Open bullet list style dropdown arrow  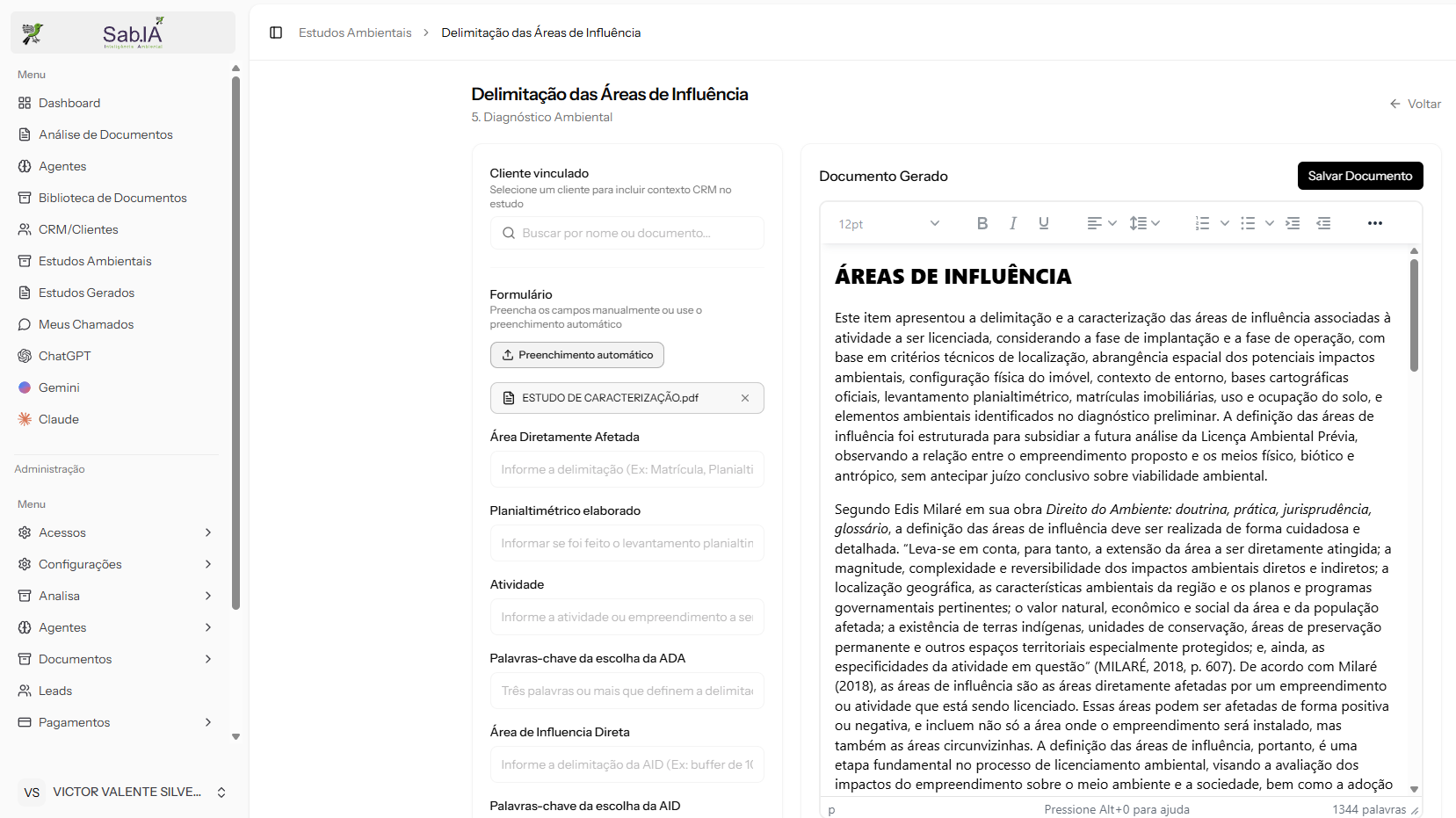(1269, 223)
